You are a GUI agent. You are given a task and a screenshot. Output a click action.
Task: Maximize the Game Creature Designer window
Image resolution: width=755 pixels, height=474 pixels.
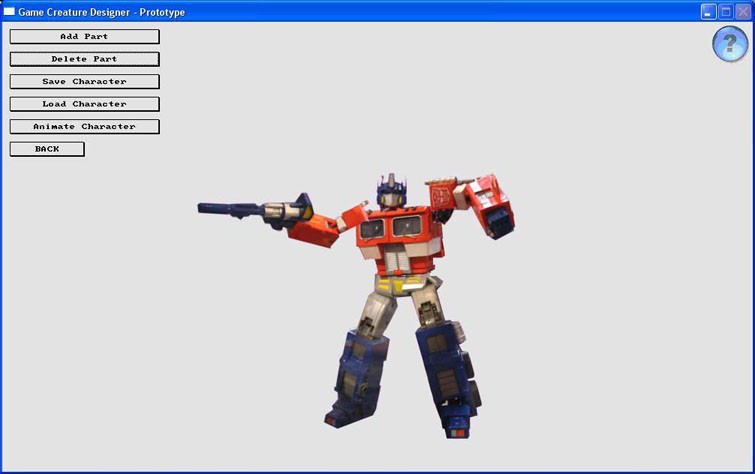click(x=726, y=12)
